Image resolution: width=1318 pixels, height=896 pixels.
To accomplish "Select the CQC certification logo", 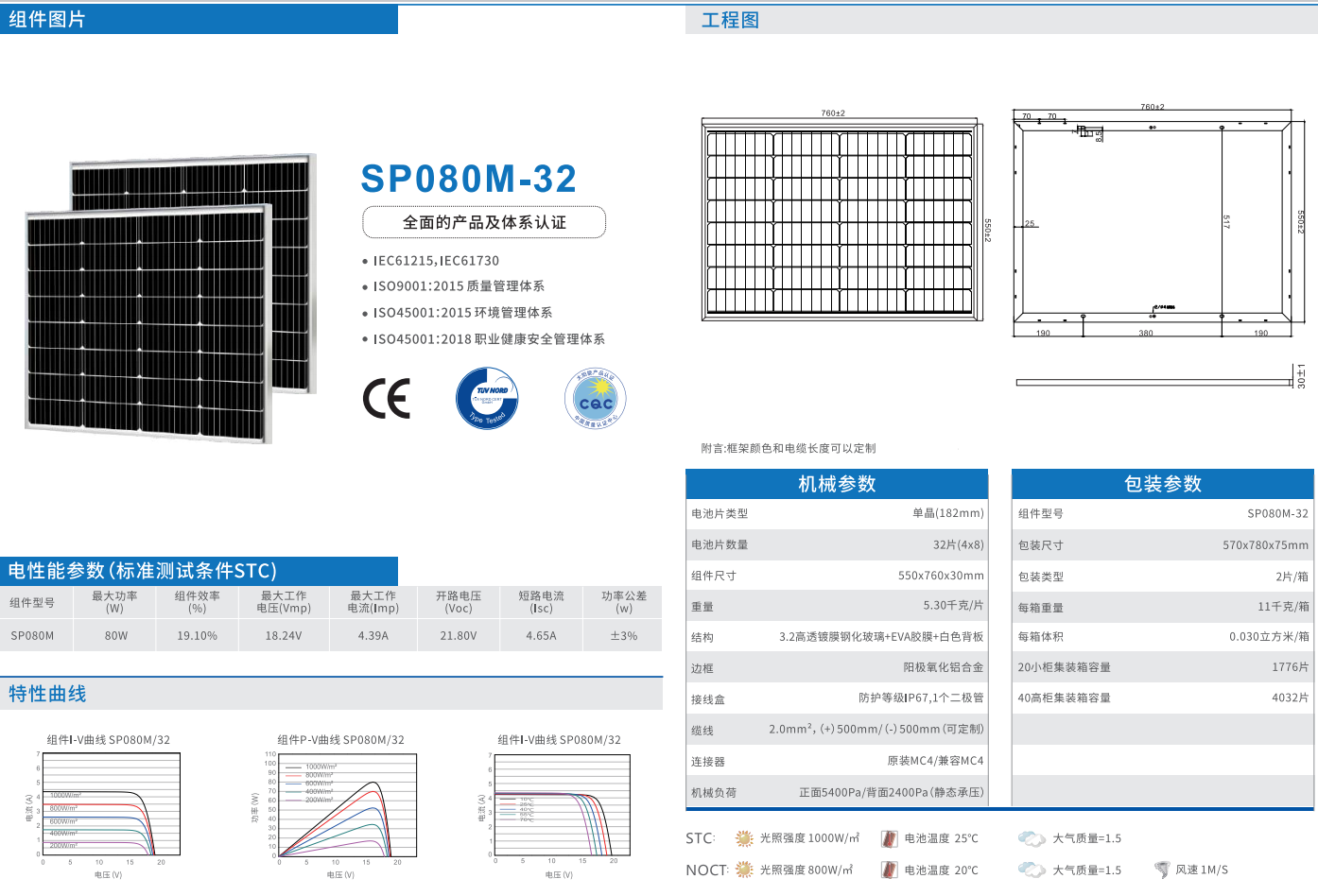I will pyautogui.click(x=596, y=398).
